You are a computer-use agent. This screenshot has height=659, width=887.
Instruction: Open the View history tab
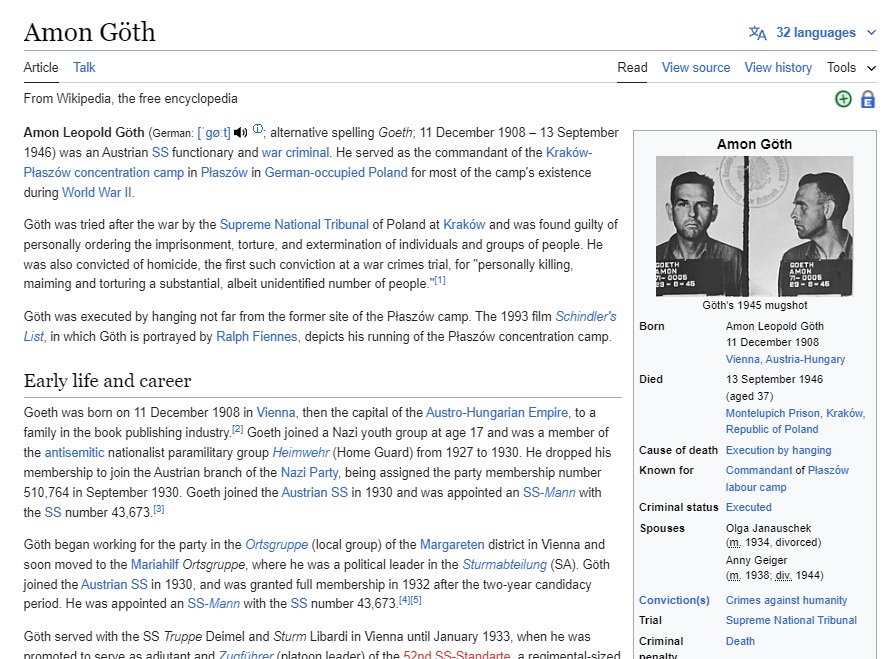(x=778, y=68)
